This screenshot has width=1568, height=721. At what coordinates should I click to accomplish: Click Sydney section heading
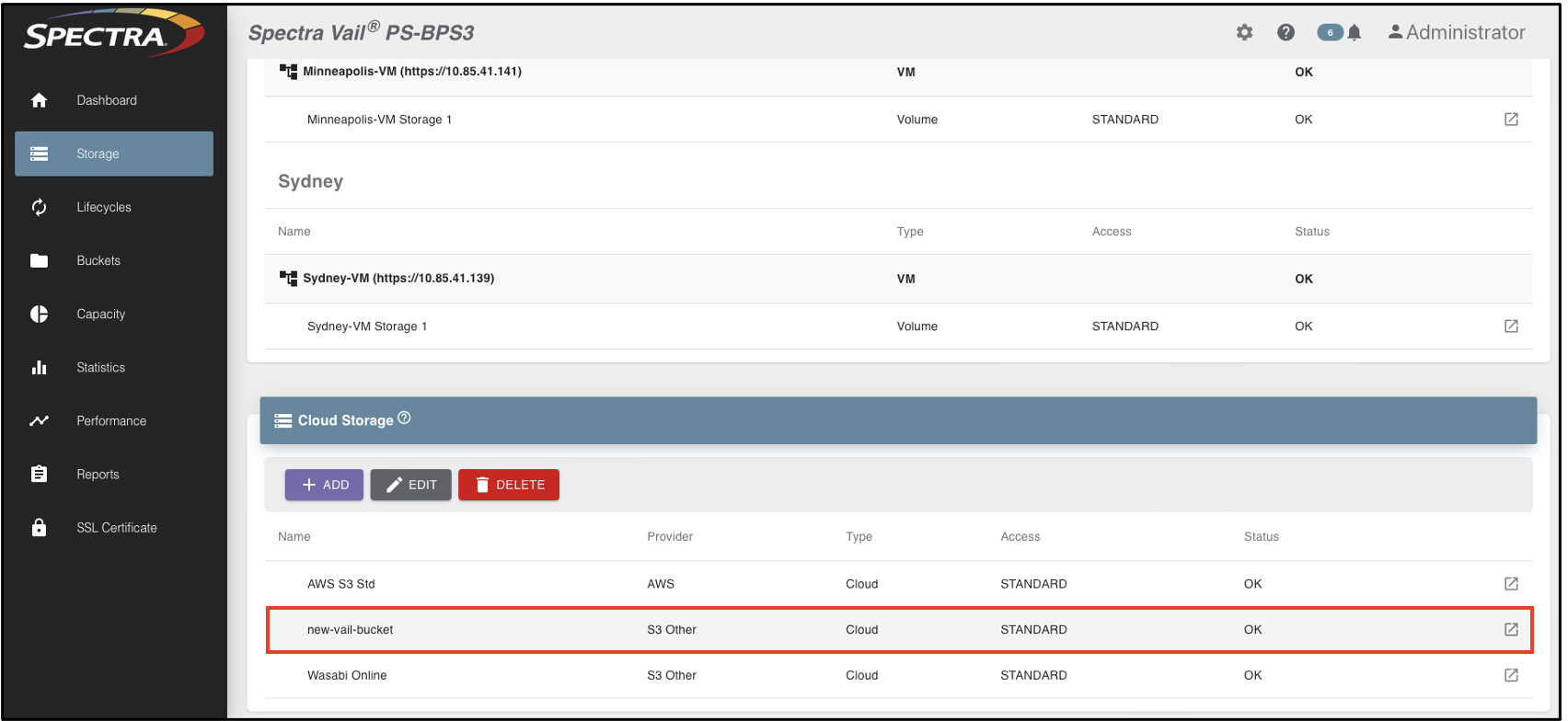pyautogui.click(x=310, y=181)
